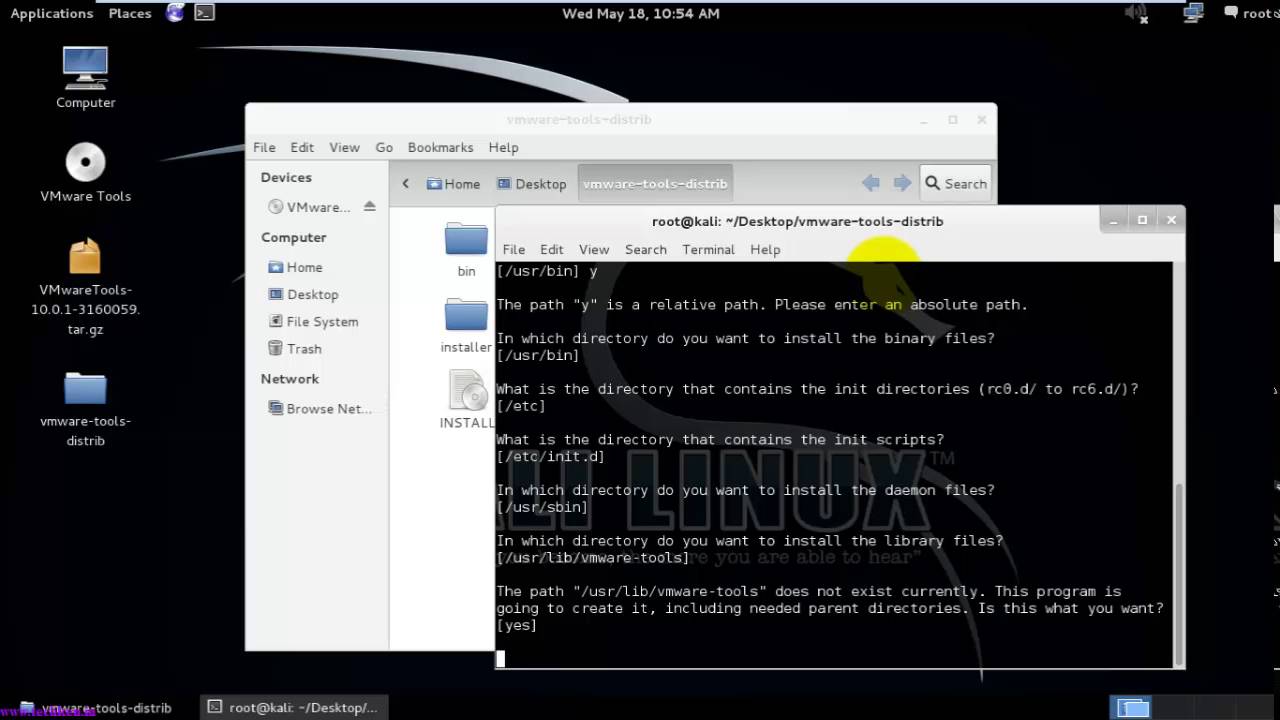Open the volume control in the top panel
The height and width of the screenshot is (720, 1280).
point(1135,13)
